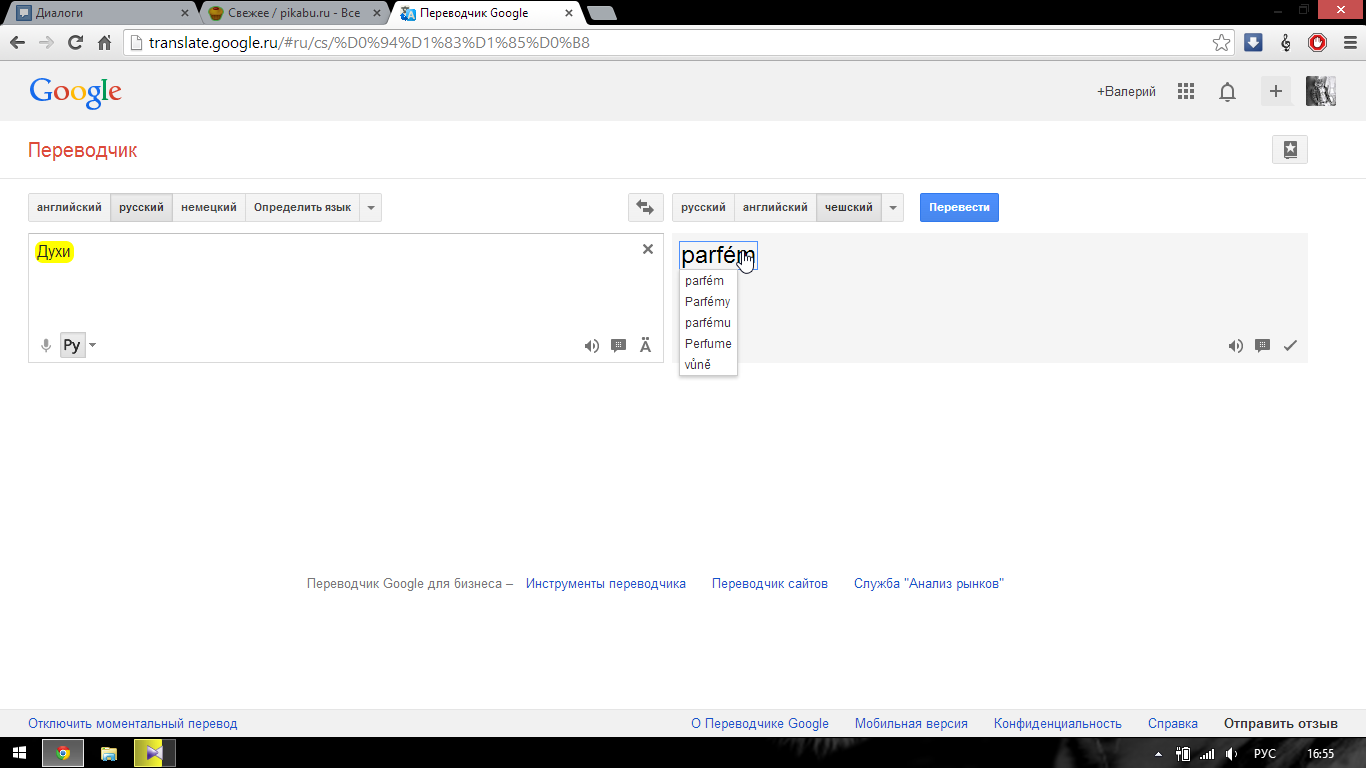Click the microphone voice input icon
The width and height of the screenshot is (1366, 768).
pos(45,346)
